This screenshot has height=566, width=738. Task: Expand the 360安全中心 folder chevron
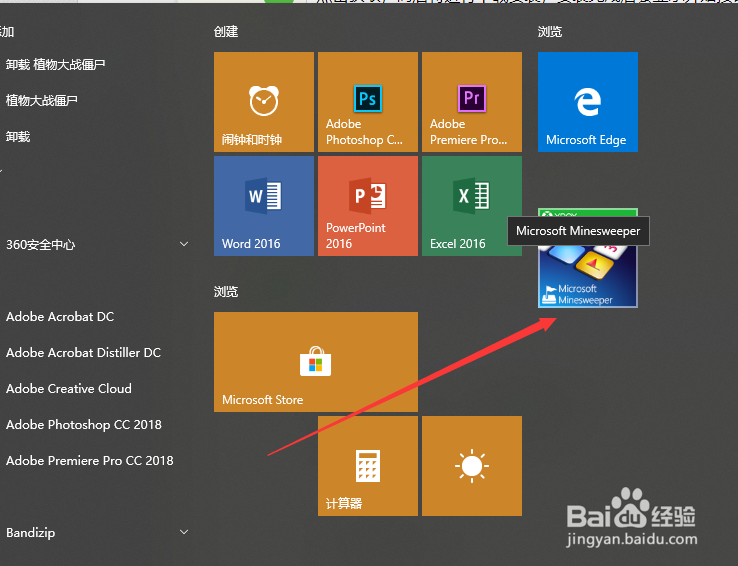[184, 244]
